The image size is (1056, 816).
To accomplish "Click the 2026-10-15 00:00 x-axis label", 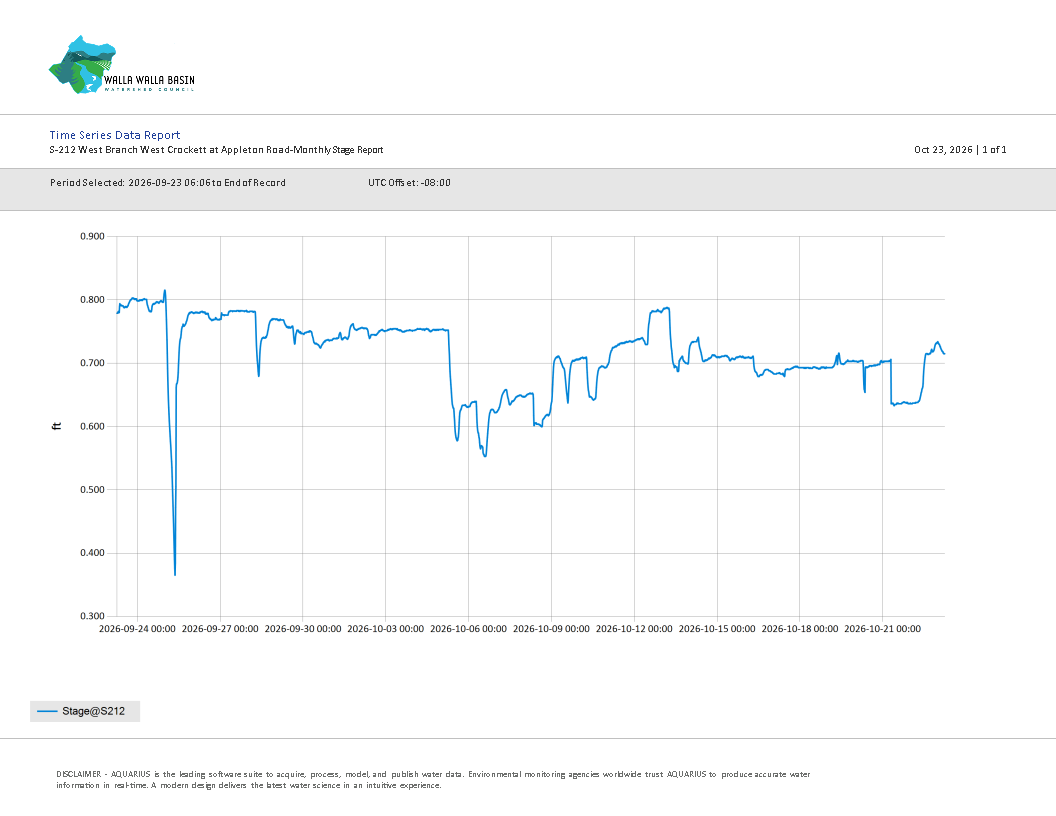I will click(x=717, y=629).
